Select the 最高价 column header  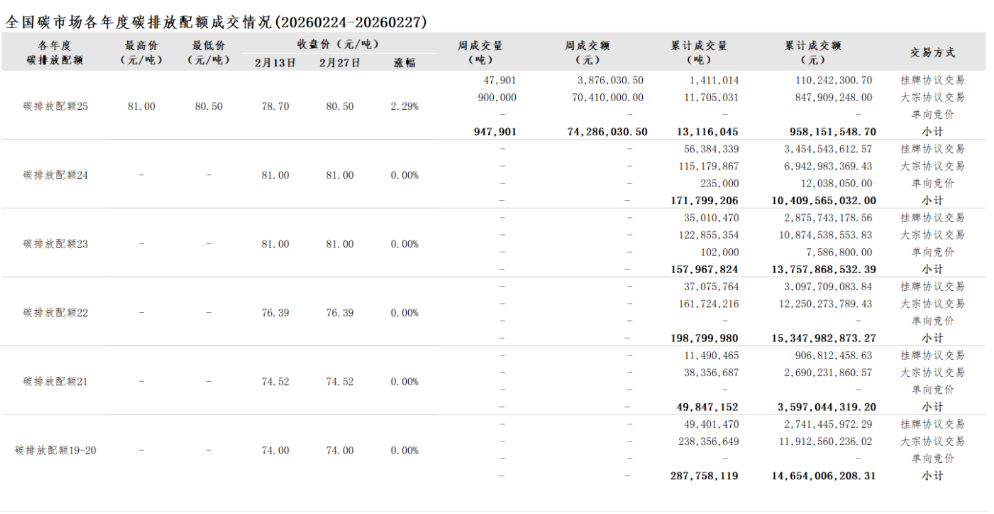(x=141, y=52)
